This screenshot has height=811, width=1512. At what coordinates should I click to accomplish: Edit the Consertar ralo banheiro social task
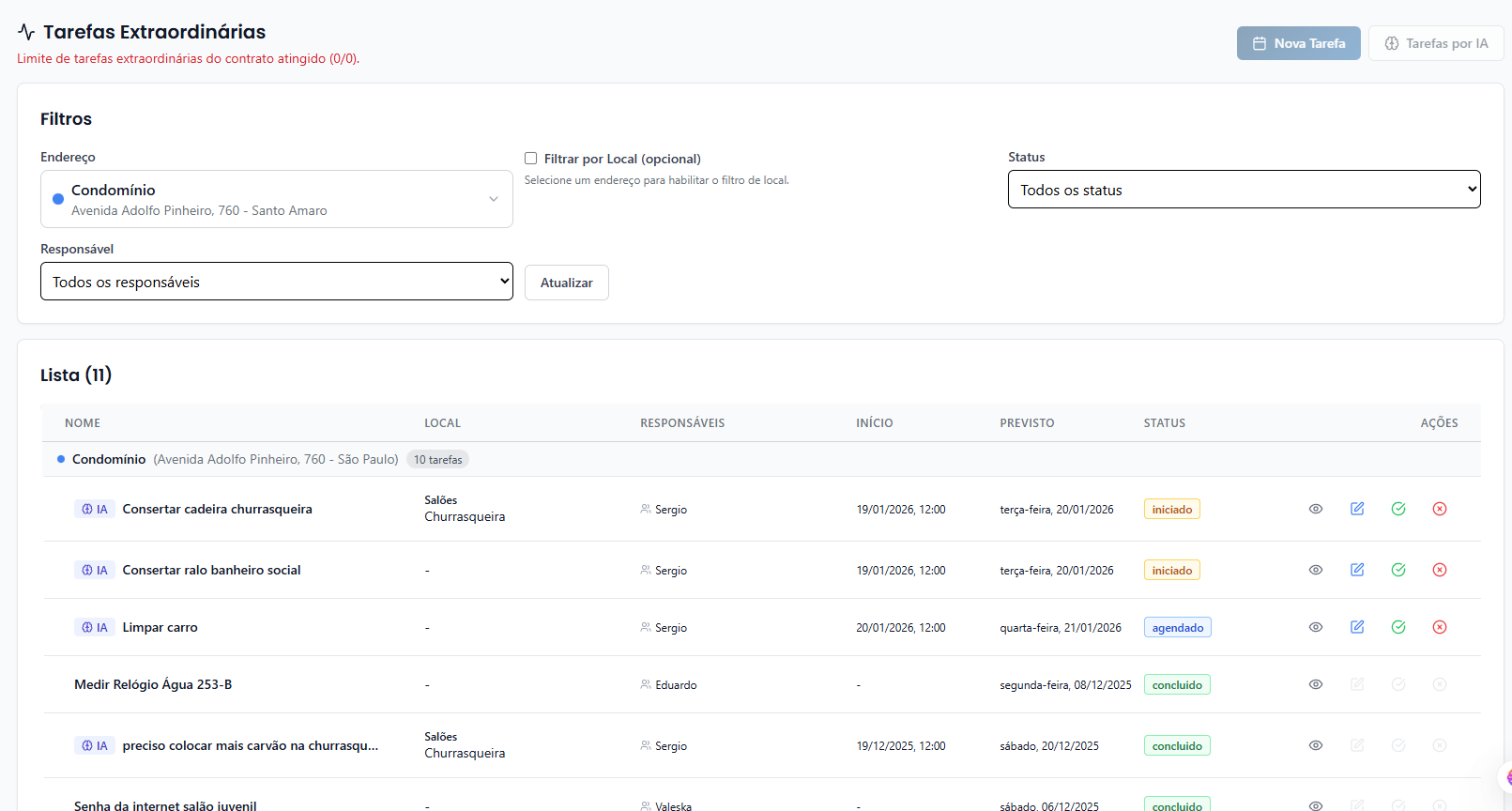click(x=1357, y=570)
